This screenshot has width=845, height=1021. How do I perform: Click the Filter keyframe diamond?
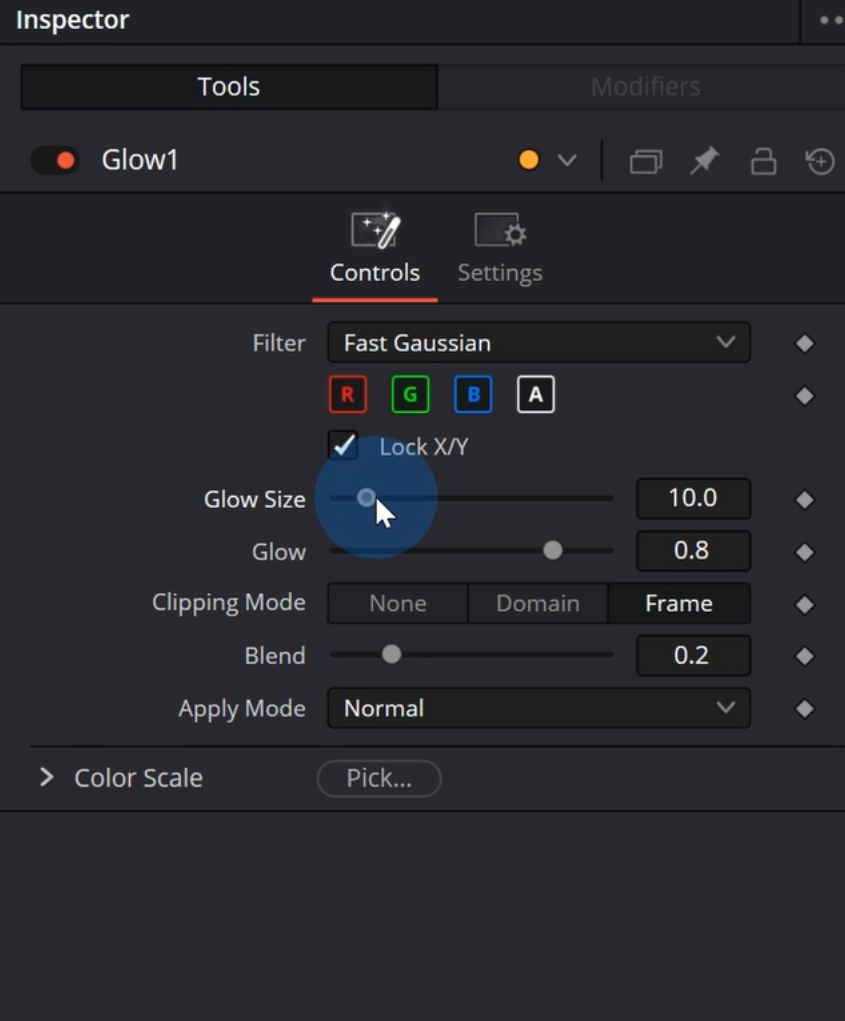point(804,344)
